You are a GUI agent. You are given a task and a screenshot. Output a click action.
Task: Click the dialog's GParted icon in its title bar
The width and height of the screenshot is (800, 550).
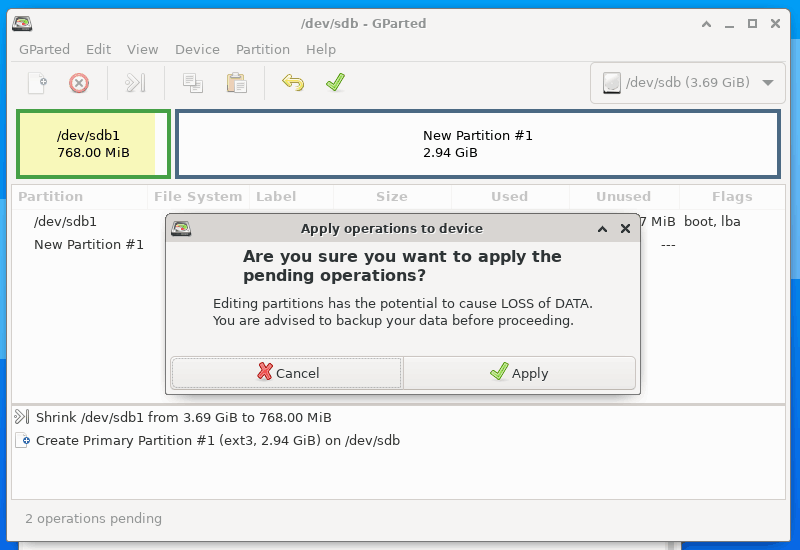click(x=181, y=228)
